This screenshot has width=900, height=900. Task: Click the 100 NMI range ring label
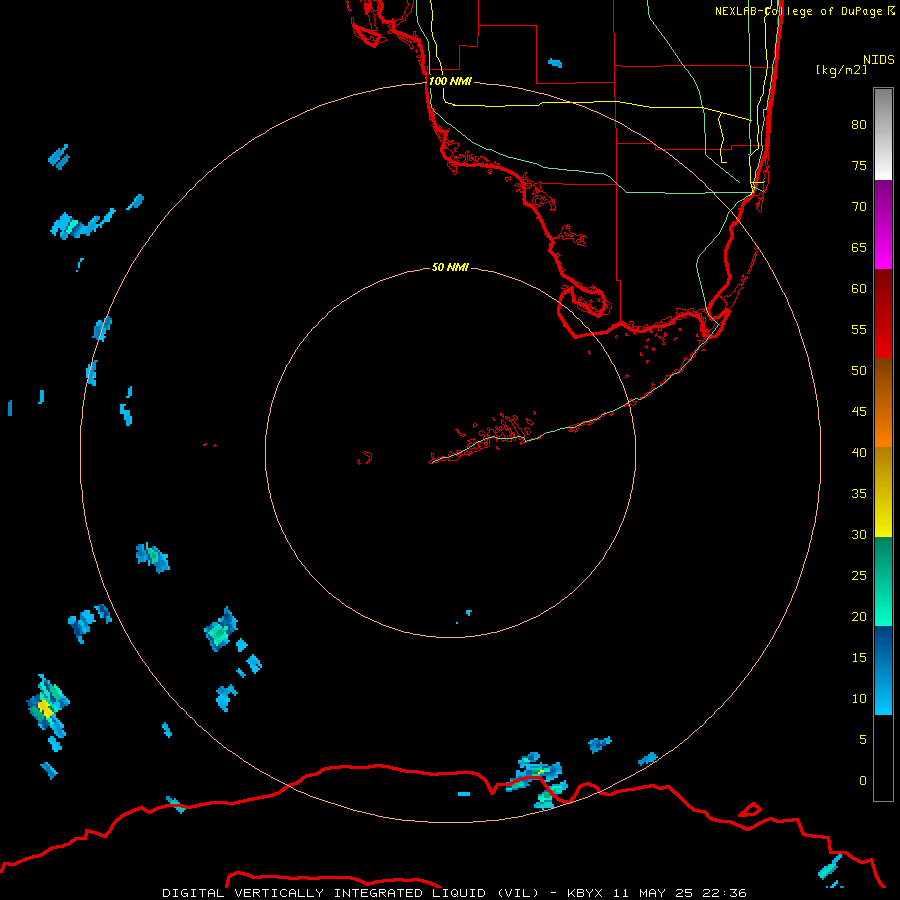pos(450,81)
